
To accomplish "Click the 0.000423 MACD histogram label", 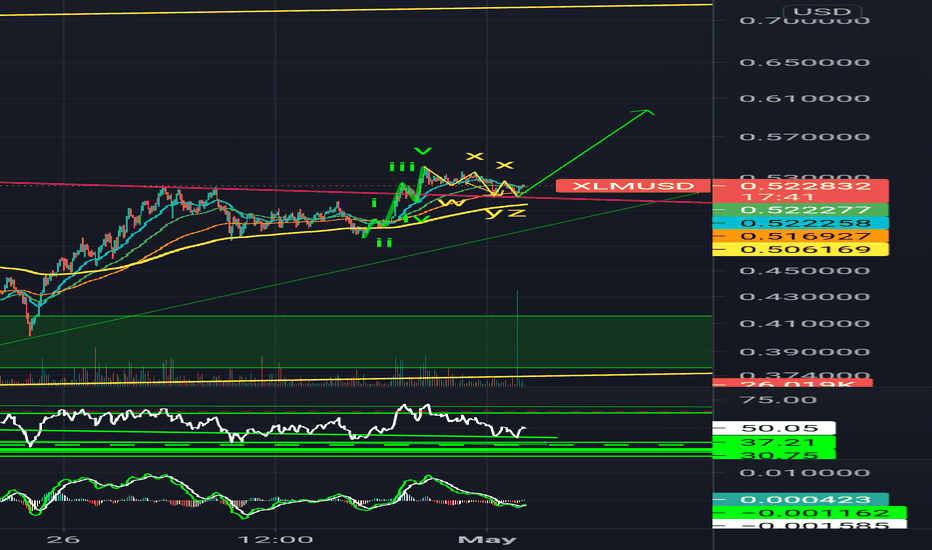I will [800, 499].
